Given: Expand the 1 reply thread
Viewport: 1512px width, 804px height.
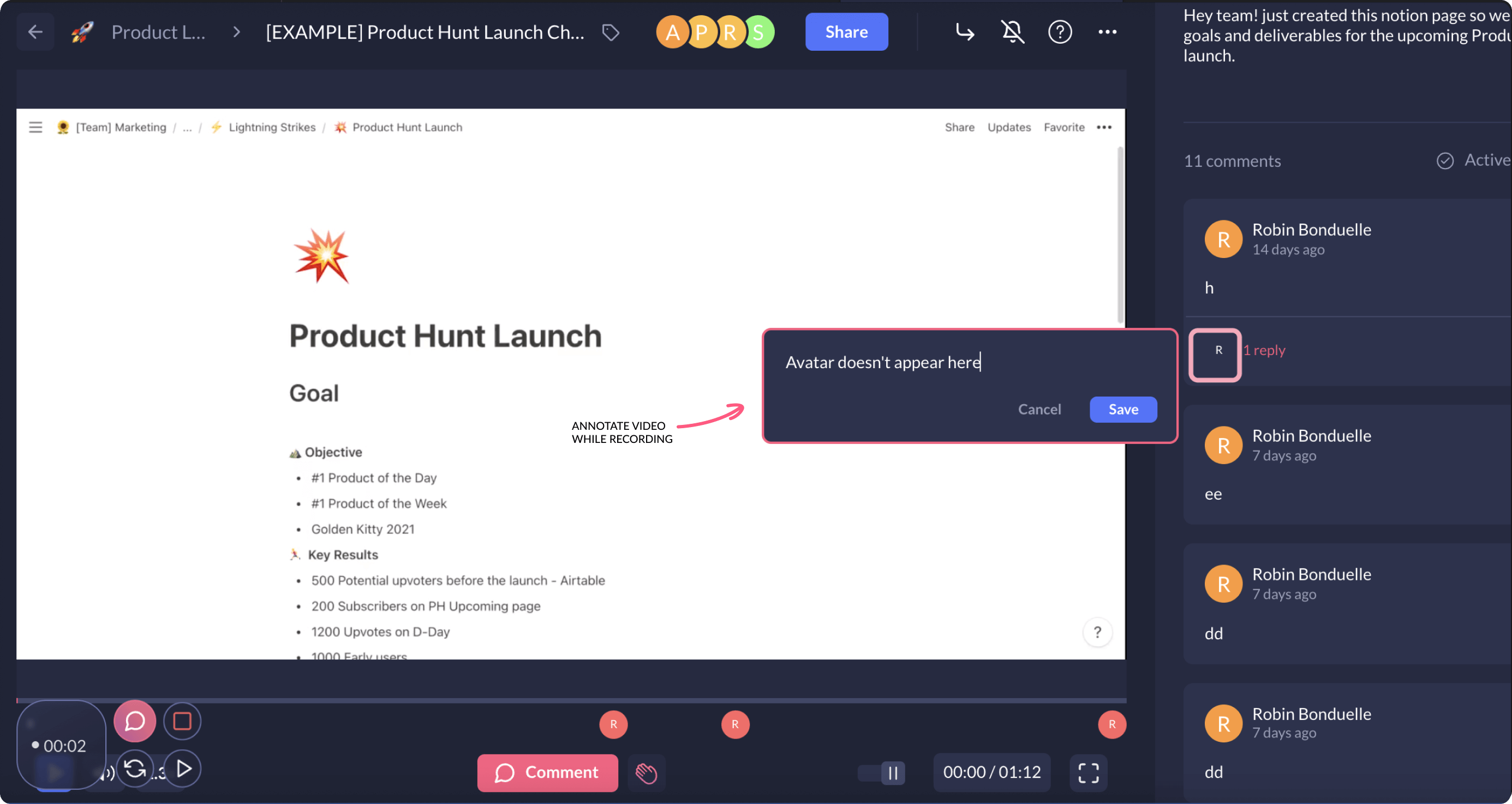Looking at the screenshot, I should tap(1264, 350).
